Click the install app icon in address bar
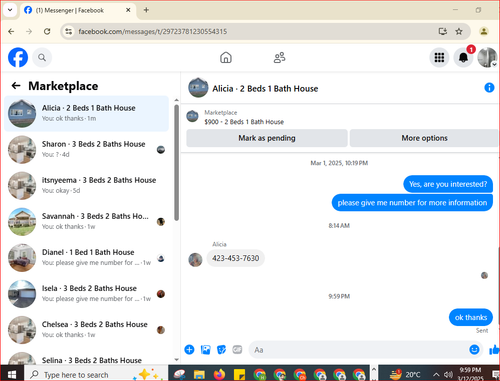 [x=443, y=31]
